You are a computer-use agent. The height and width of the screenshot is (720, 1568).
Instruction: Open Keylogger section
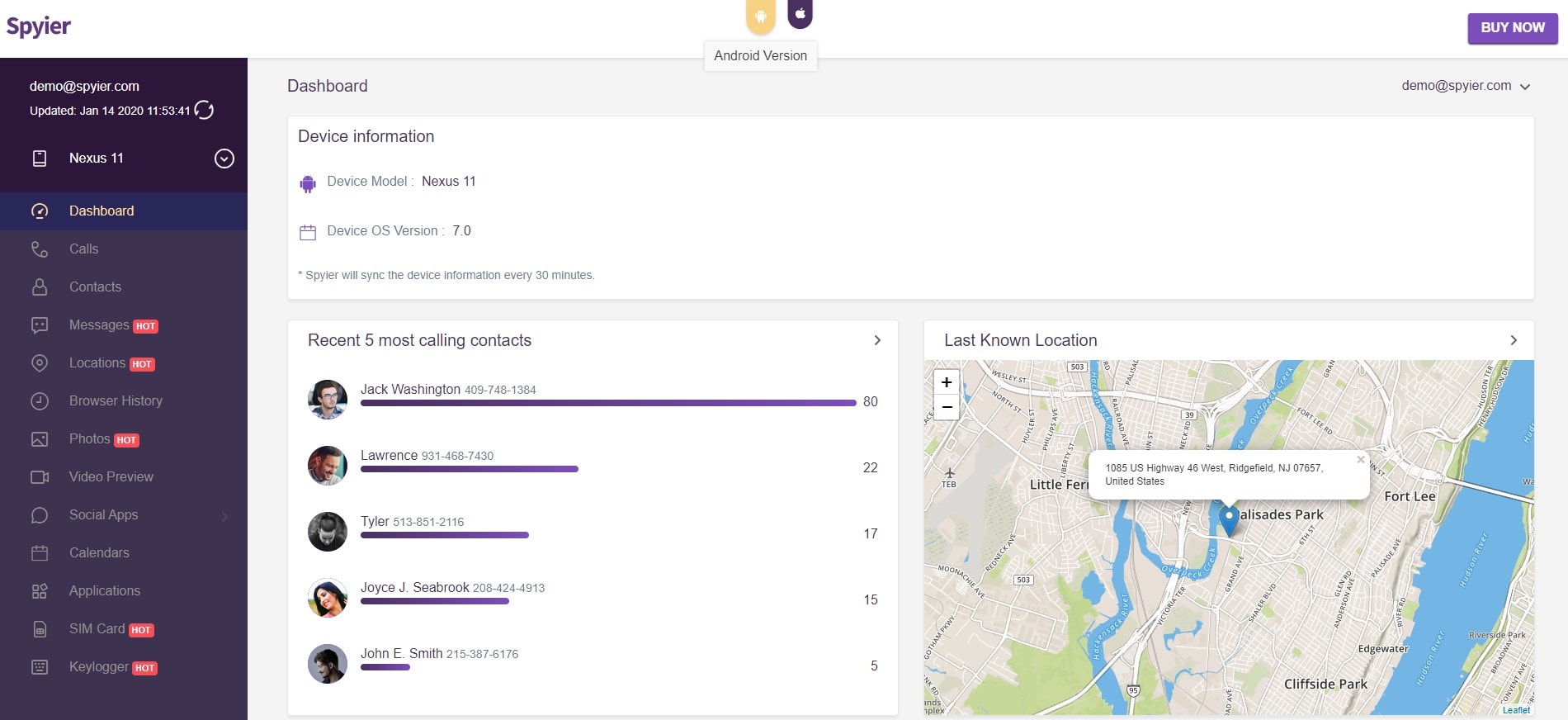coord(124,667)
